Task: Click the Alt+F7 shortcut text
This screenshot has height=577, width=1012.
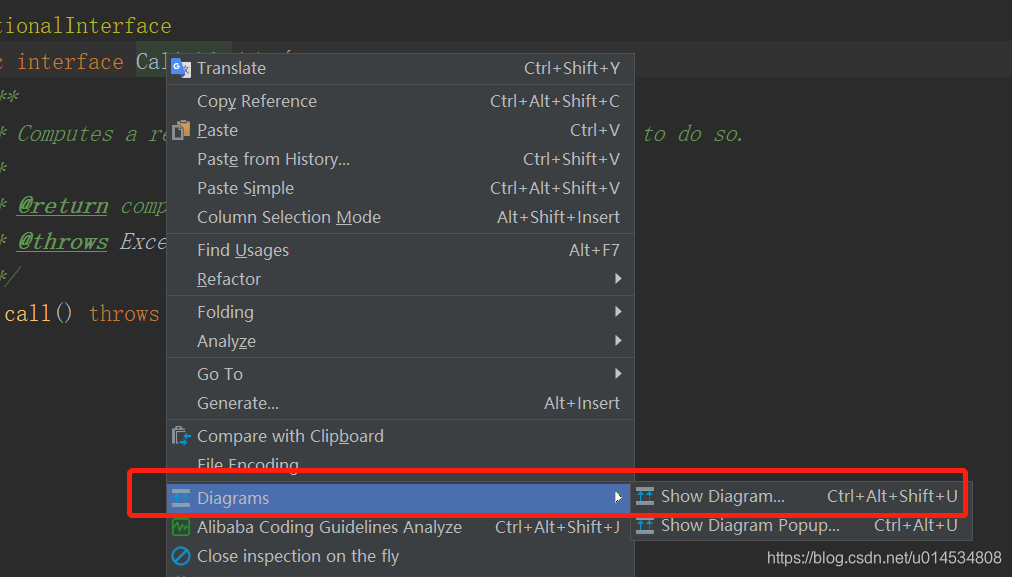Action: (594, 250)
